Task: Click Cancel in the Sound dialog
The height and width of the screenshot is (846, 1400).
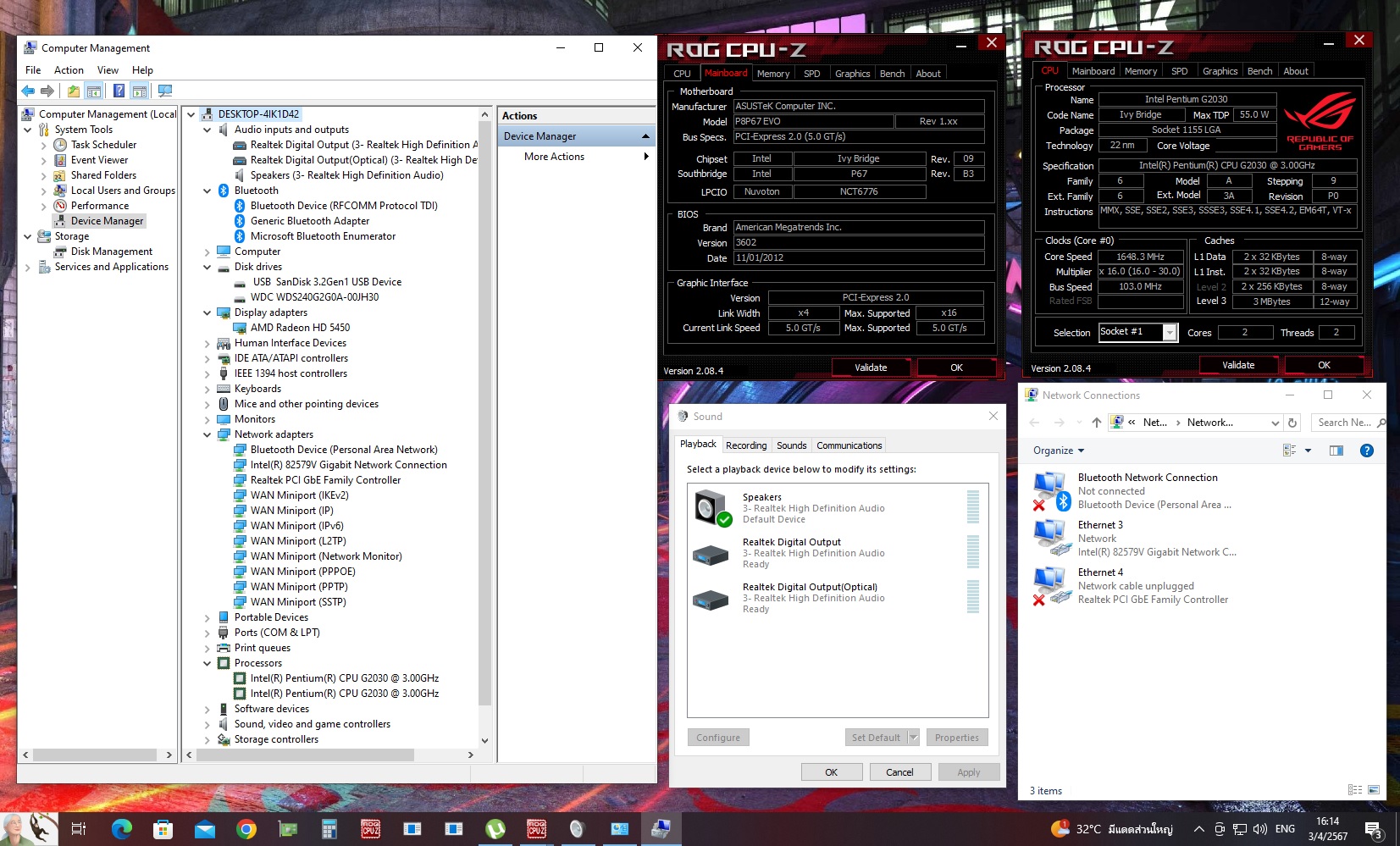Action: (x=899, y=772)
